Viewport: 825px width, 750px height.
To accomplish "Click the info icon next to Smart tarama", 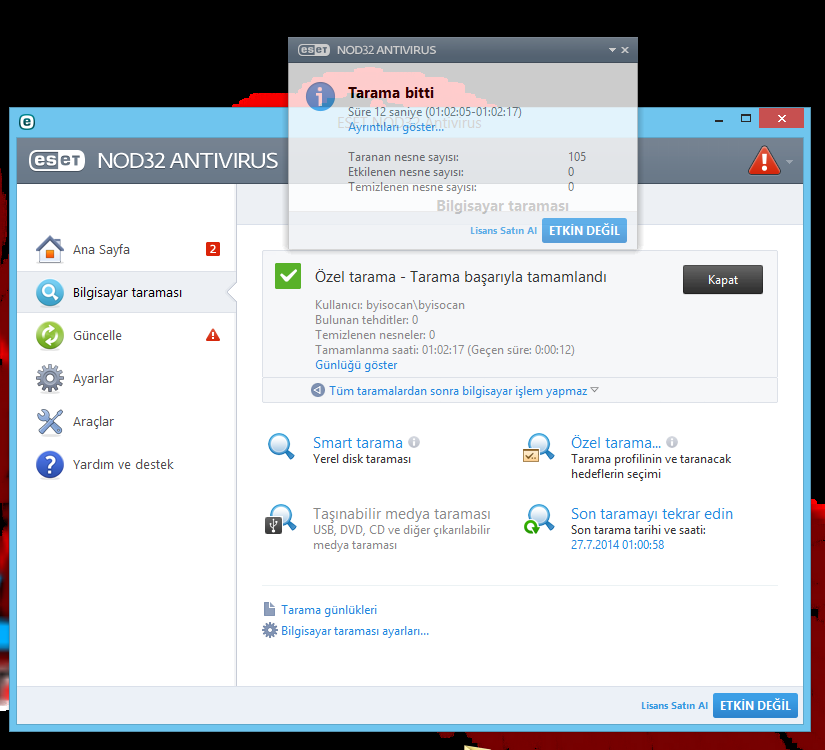I will [414, 442].
